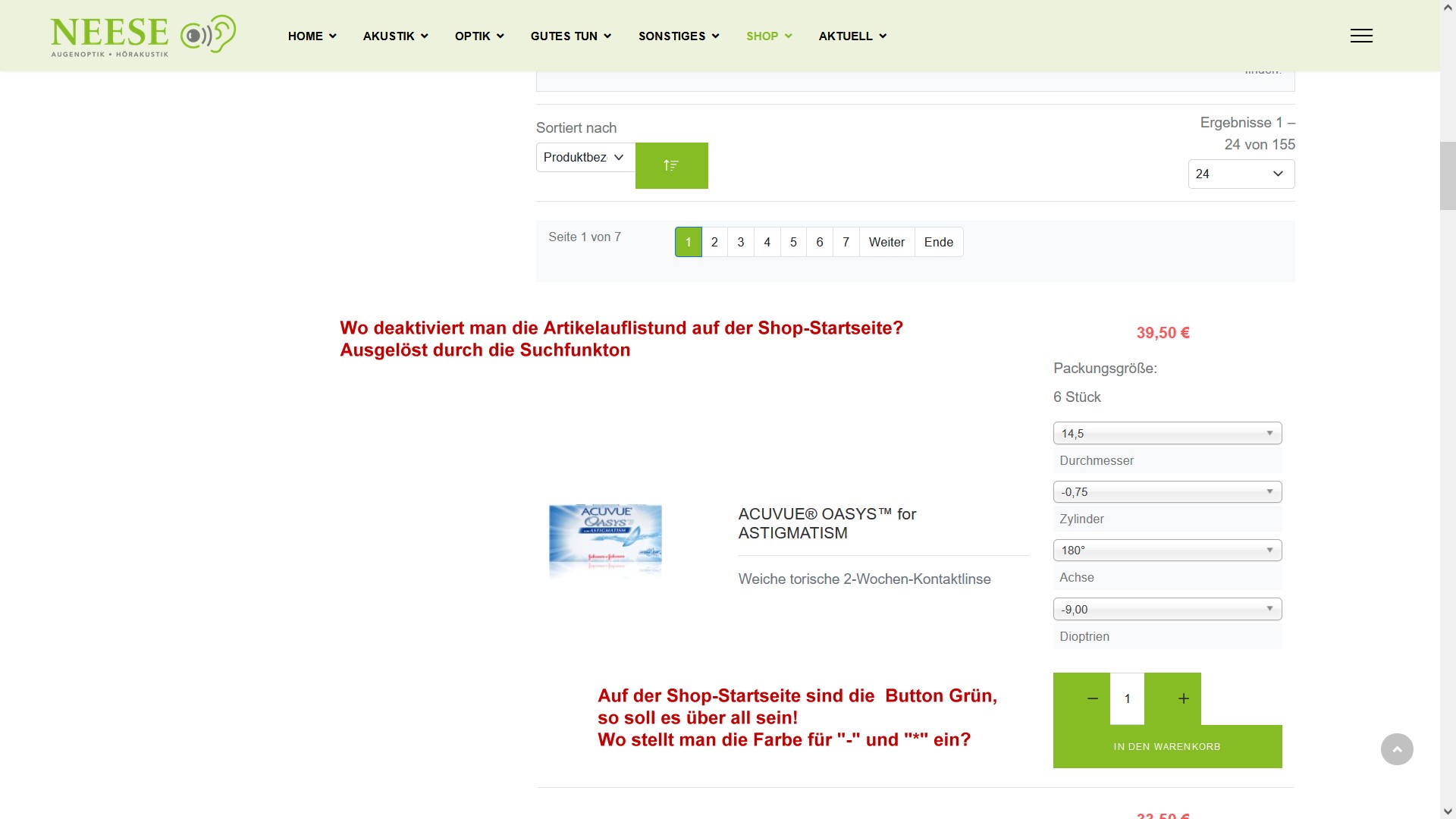This screenshot has height=819, width=1456.
Task: Click the ACUVUE OASYS product thumbnail
Action: tap(605, 540)
